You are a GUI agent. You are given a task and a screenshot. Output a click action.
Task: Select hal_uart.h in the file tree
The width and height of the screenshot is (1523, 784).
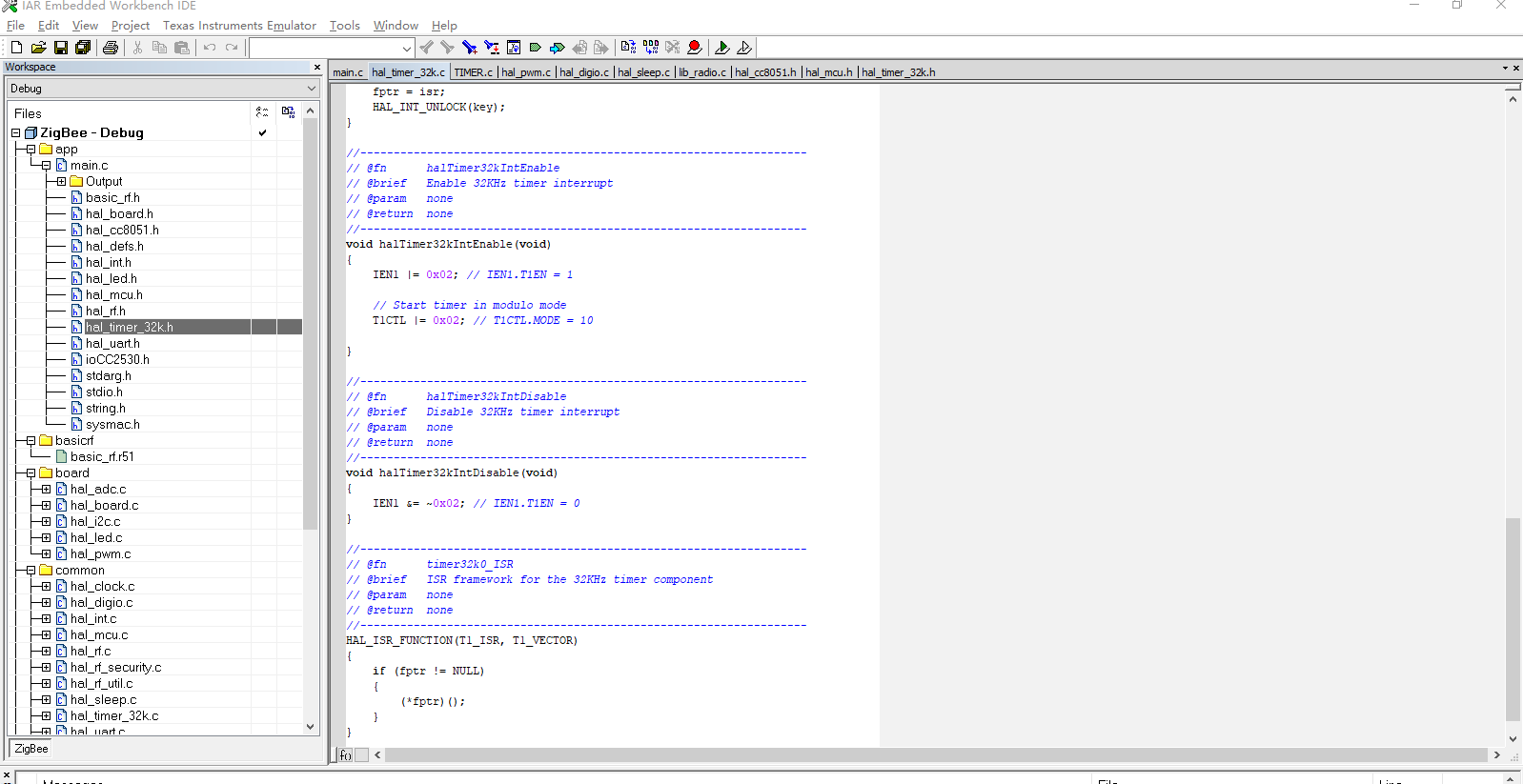point(112,344)
